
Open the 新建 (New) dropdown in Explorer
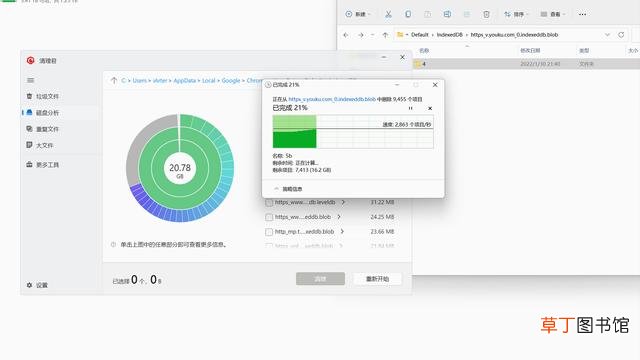(358, 14)
